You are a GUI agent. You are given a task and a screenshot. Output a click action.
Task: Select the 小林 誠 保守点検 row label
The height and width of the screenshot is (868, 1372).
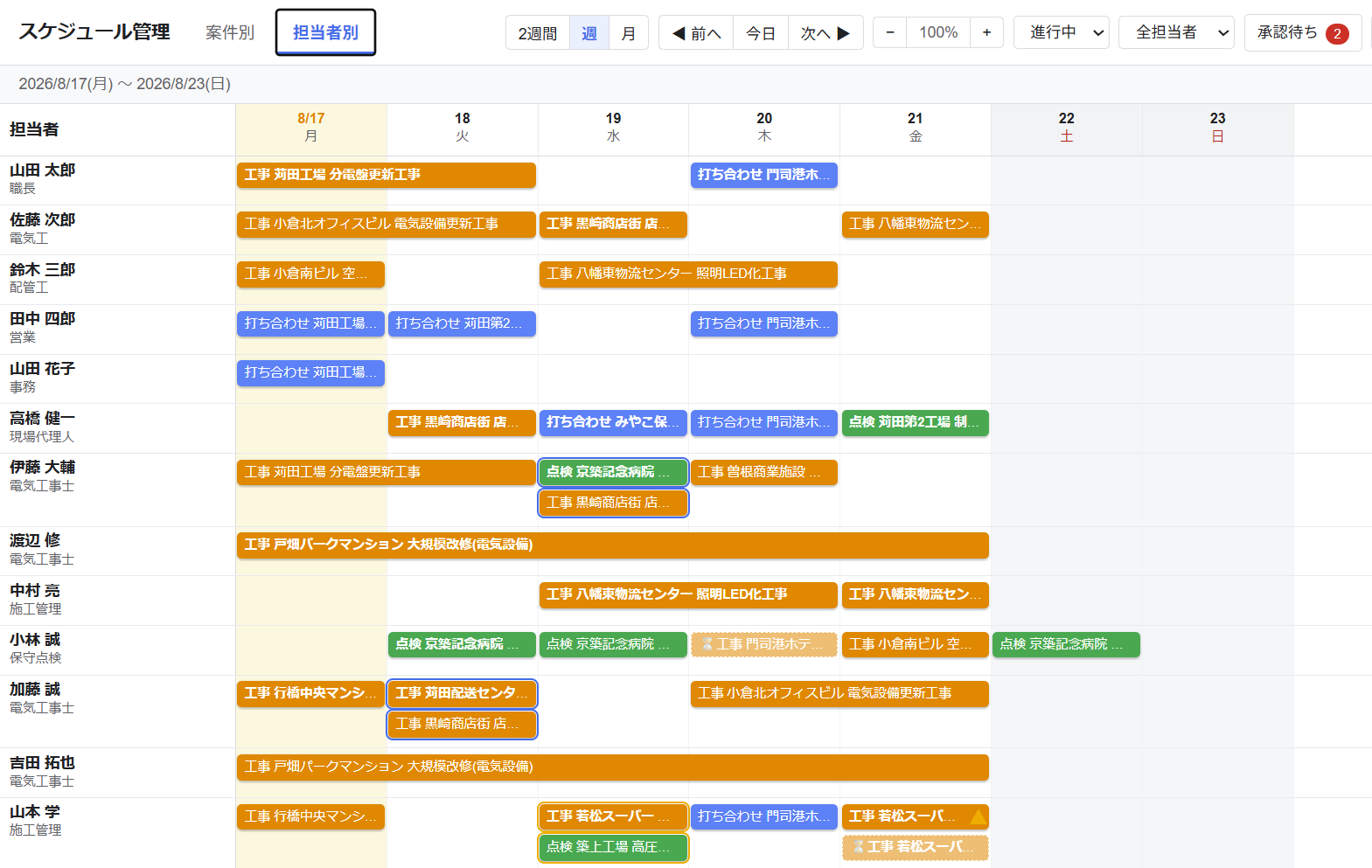click(118, 649)
